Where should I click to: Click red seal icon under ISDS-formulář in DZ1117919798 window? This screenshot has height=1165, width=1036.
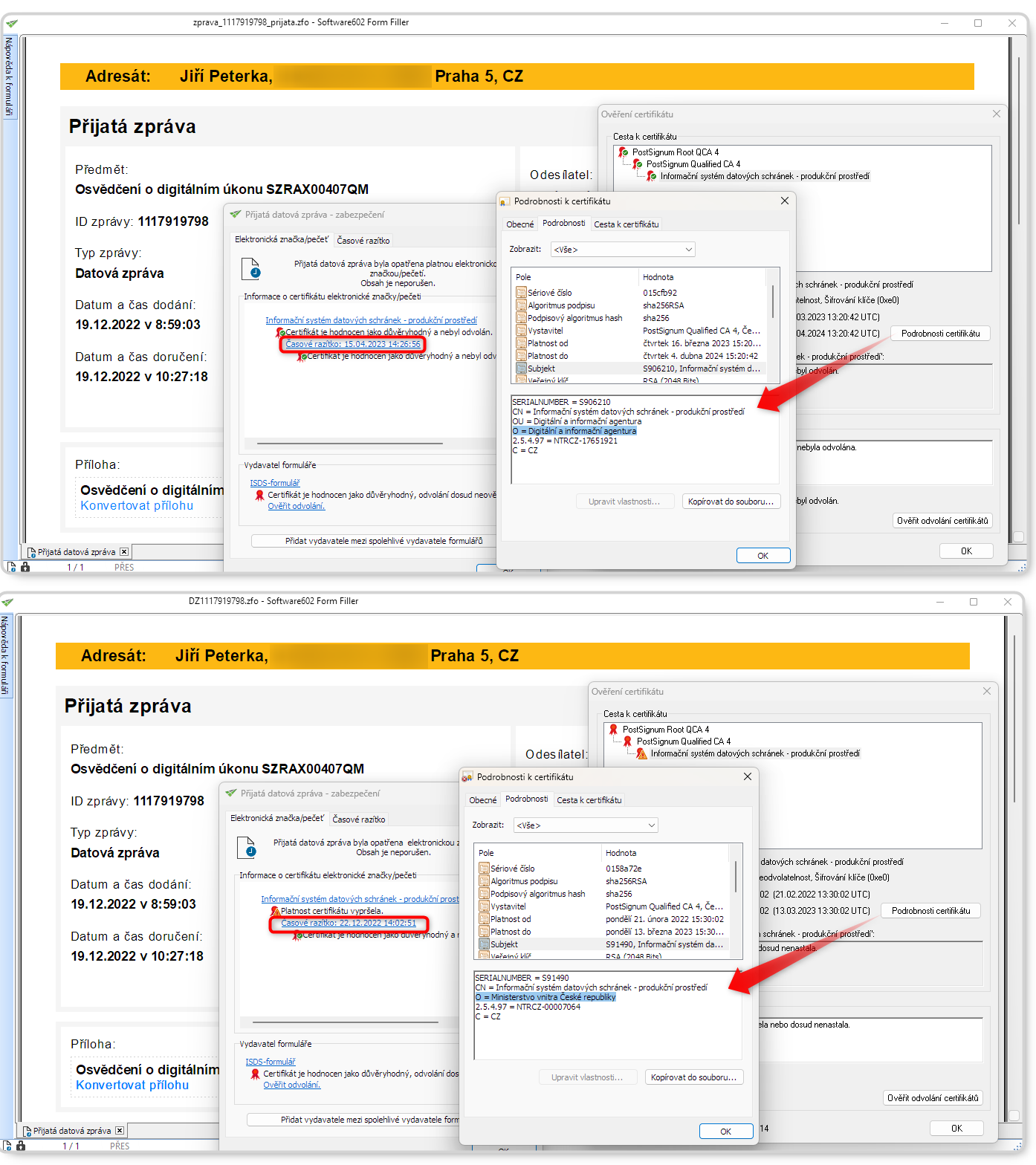[256, 1074]
